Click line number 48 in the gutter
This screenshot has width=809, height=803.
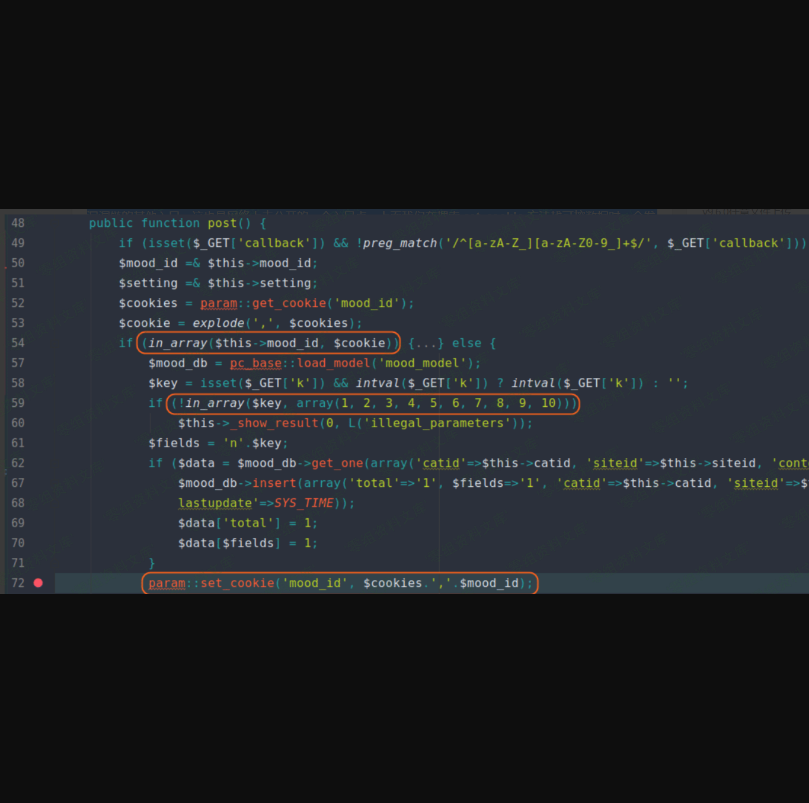[18, 223]
